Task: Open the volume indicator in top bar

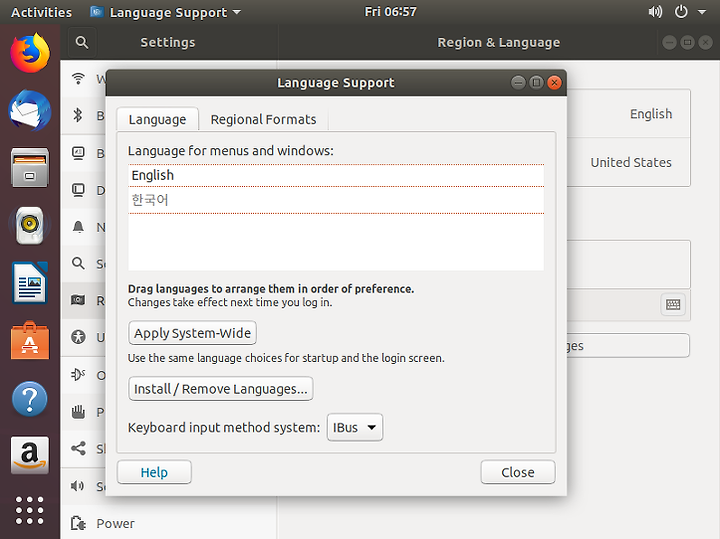Action: [x=655, y=12]
